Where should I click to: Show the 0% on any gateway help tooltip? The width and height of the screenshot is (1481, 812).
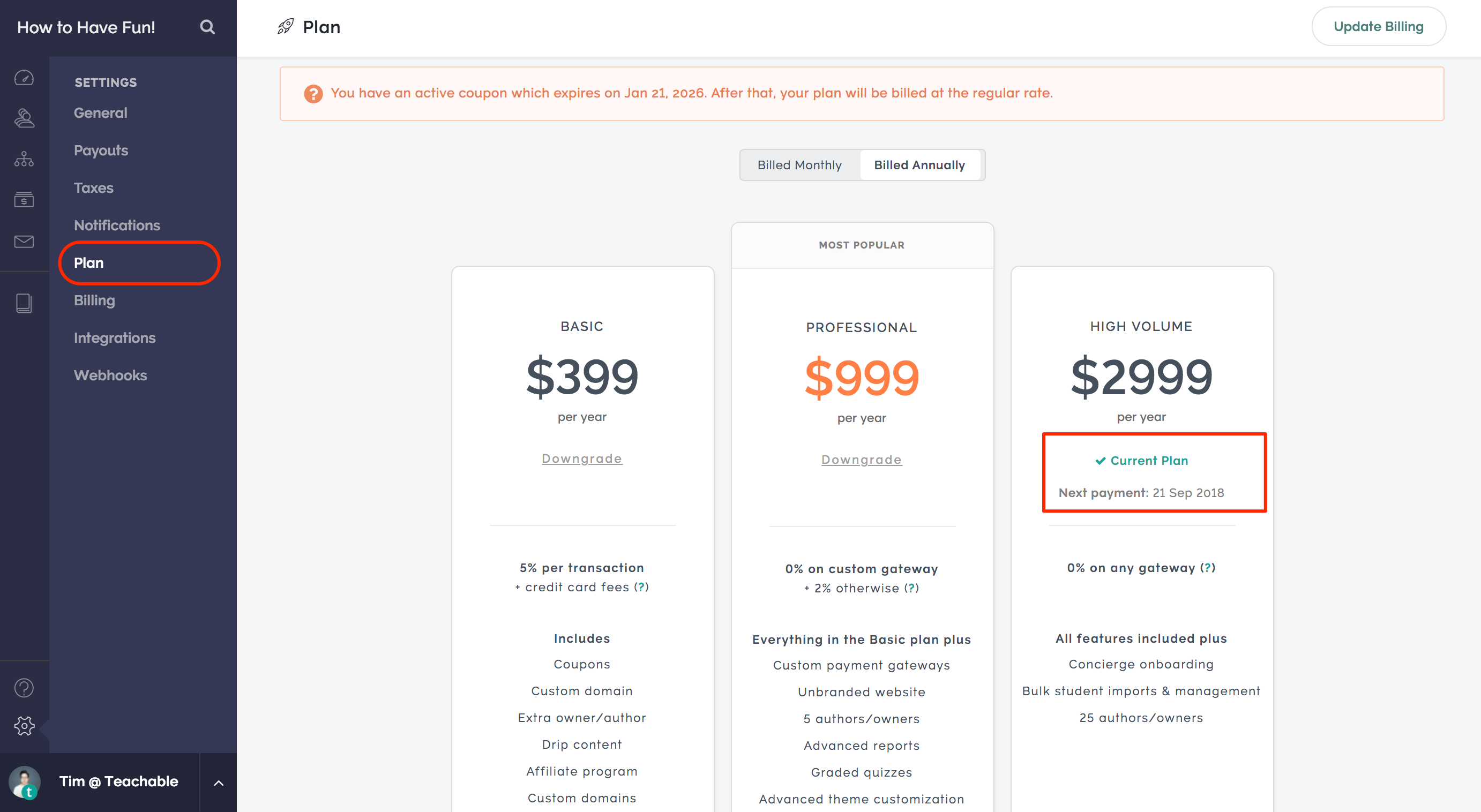coord(1207,568)
